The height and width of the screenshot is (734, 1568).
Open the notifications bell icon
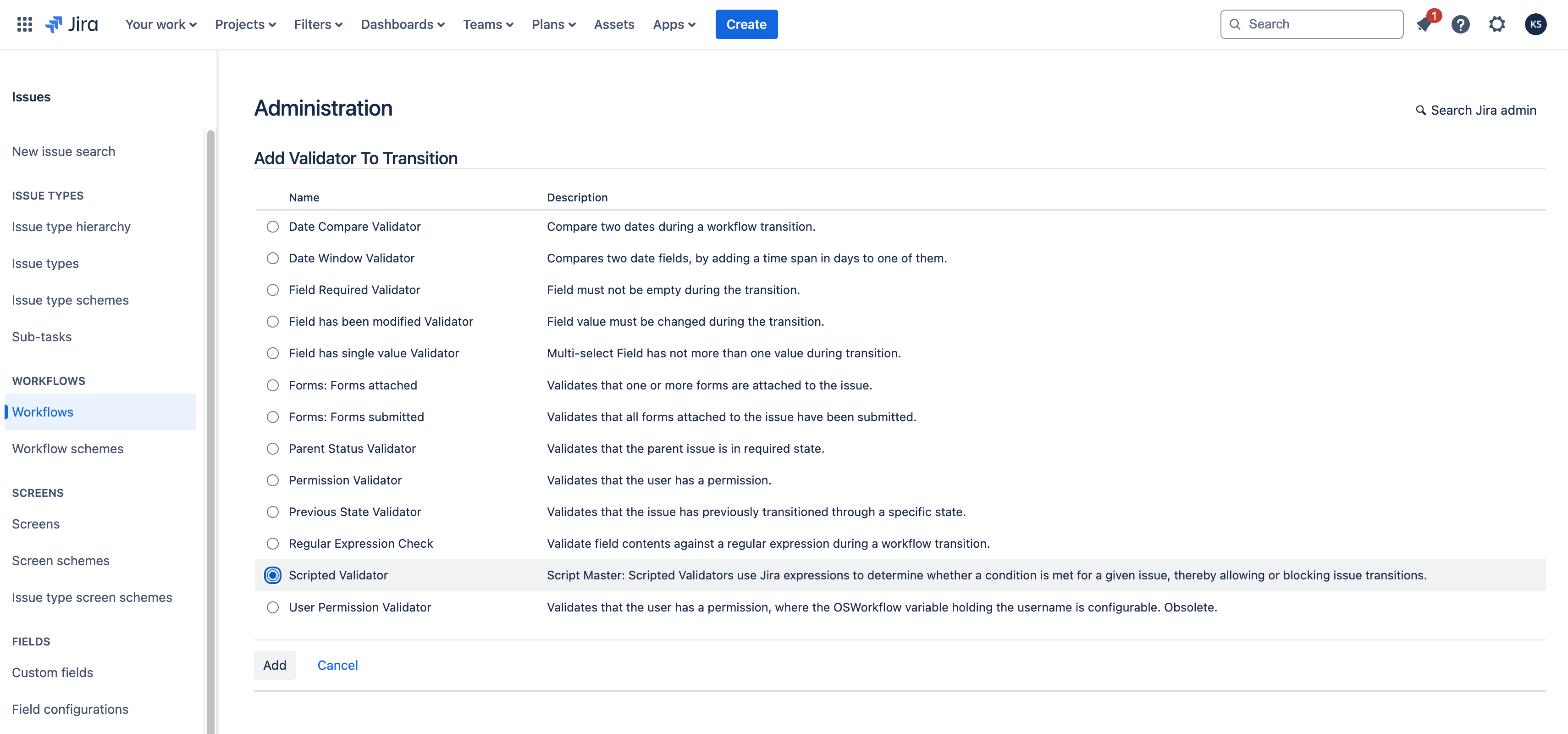point(1423,24)
